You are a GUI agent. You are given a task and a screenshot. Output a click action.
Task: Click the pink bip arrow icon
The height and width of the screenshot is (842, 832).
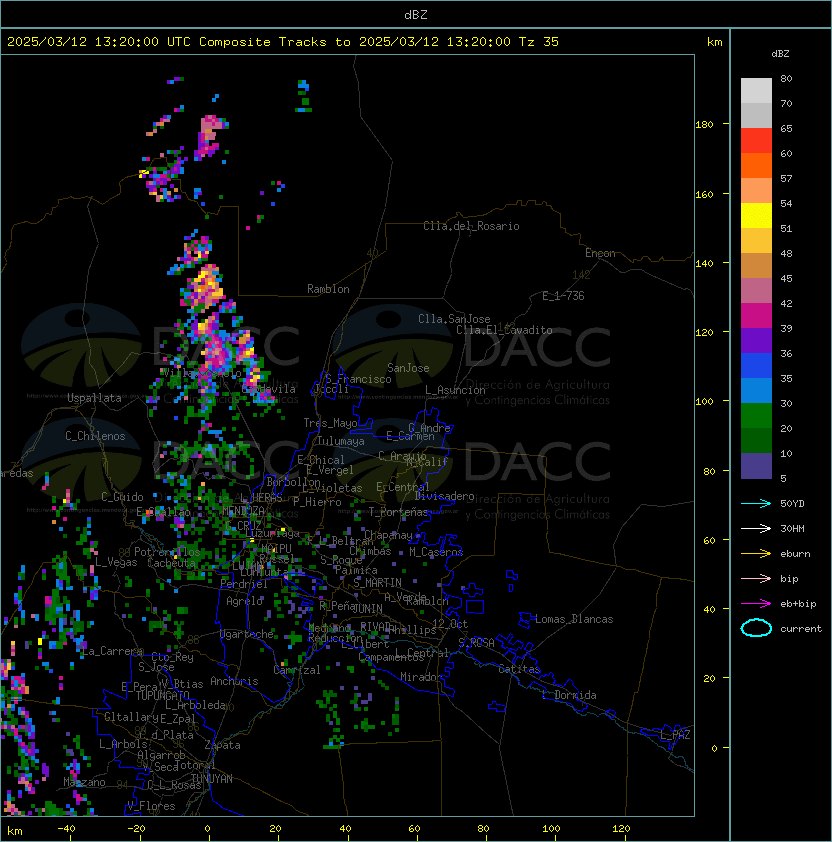tap(756, 578)
